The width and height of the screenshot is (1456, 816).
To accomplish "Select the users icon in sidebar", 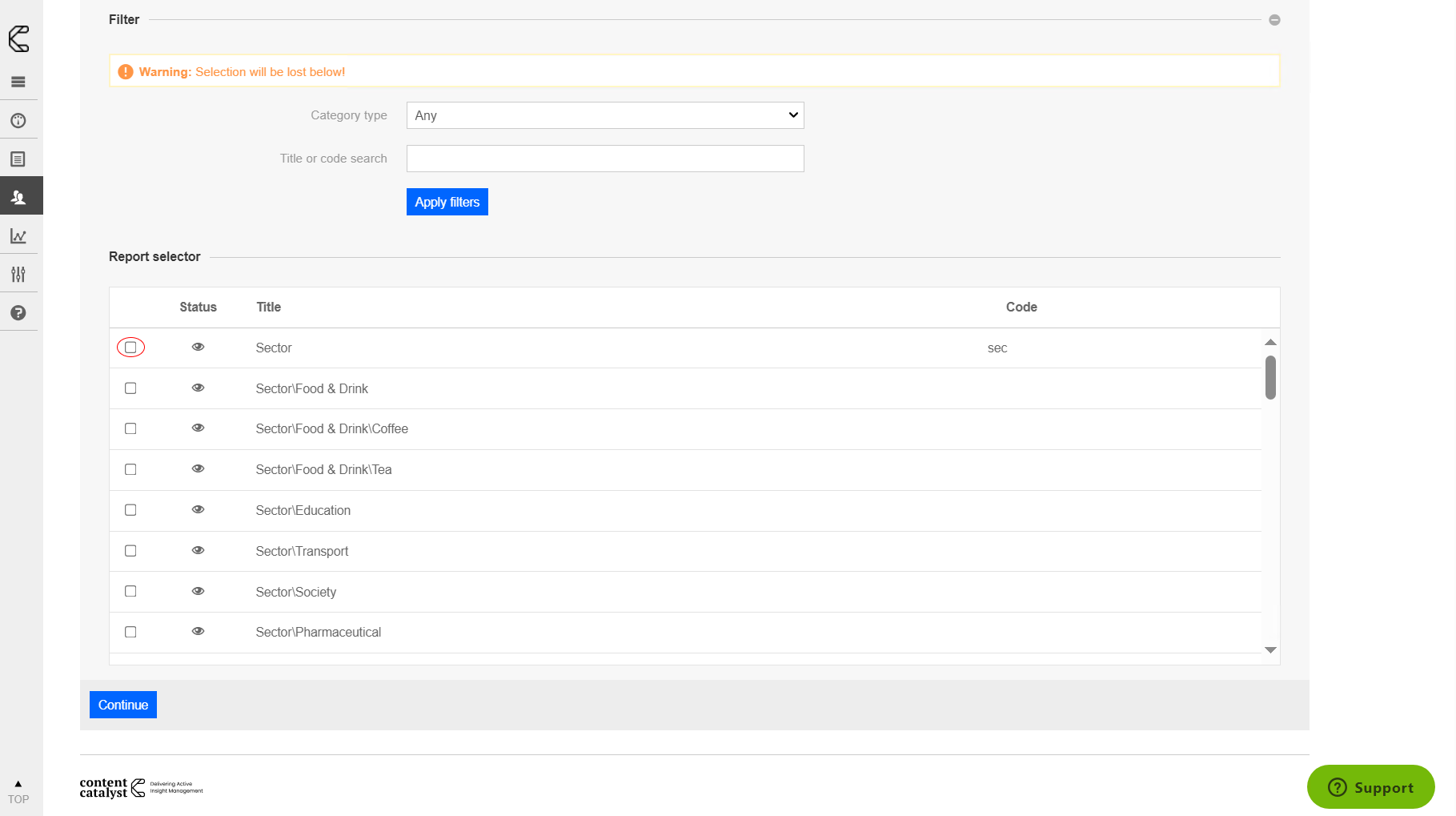I will coord(18,197).
